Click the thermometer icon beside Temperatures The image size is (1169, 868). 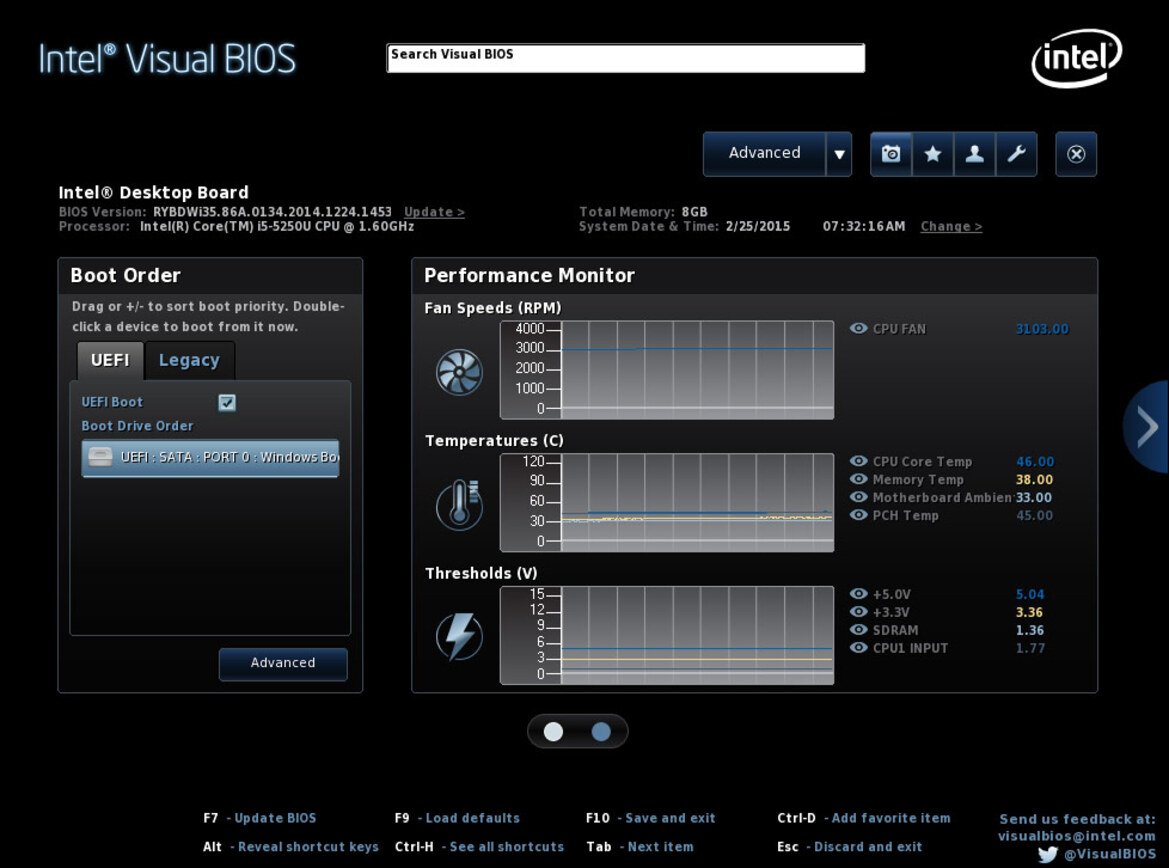(459, 505)
